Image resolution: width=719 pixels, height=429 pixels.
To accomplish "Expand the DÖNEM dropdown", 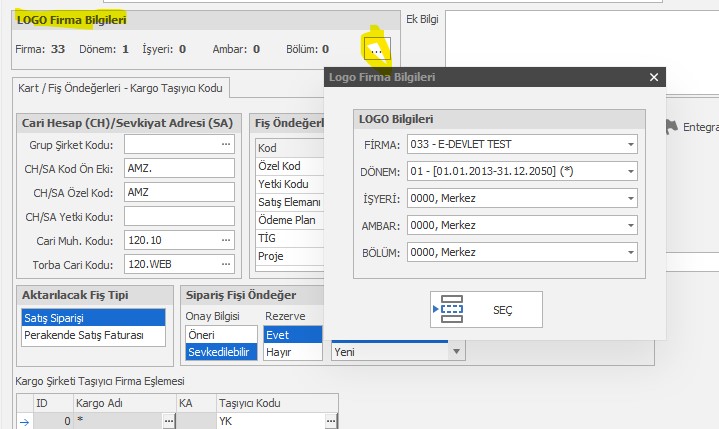I will pyautogui.click(x=630, y=172).
